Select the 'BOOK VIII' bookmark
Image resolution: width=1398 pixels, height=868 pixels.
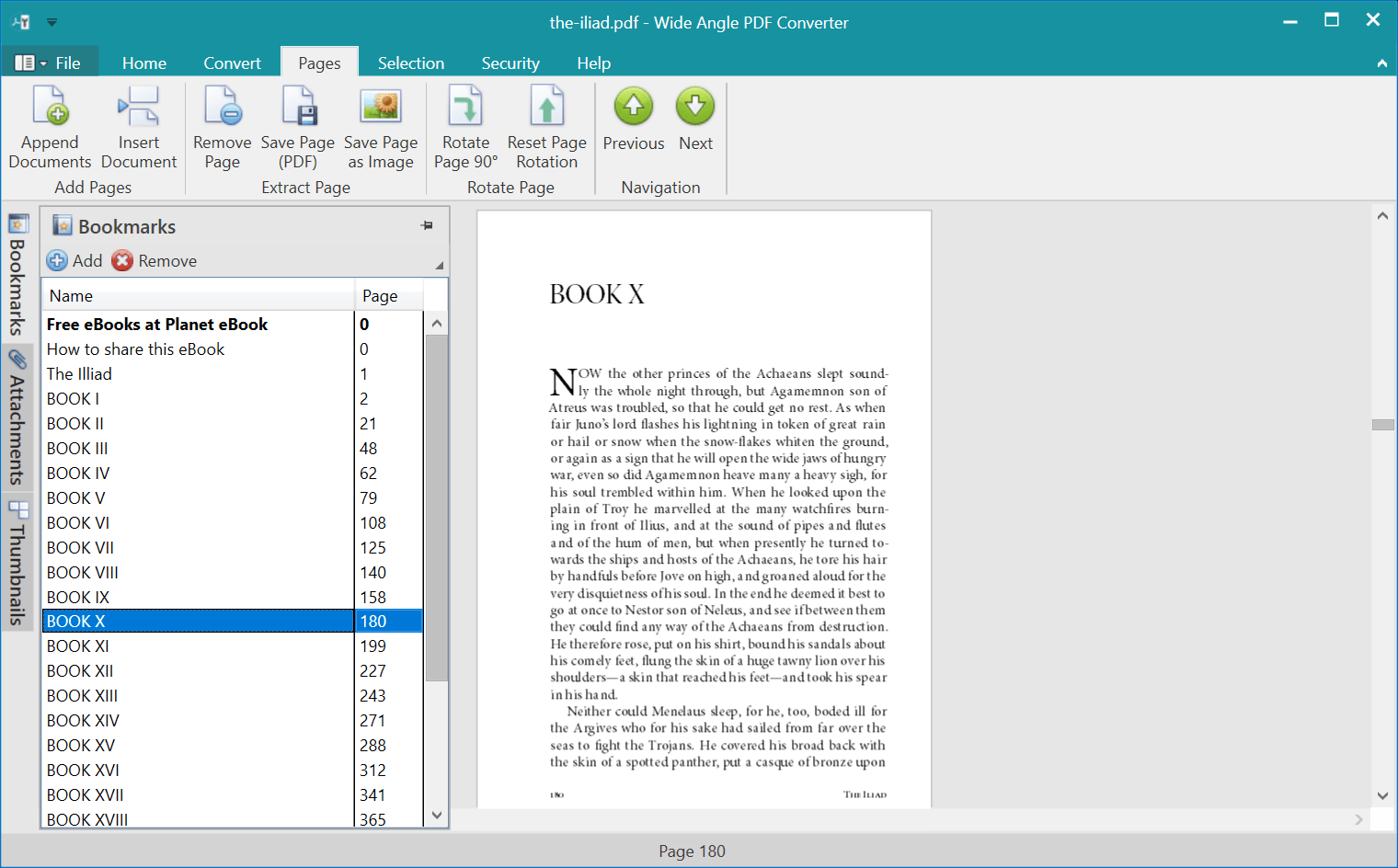[x=199, y=572]
